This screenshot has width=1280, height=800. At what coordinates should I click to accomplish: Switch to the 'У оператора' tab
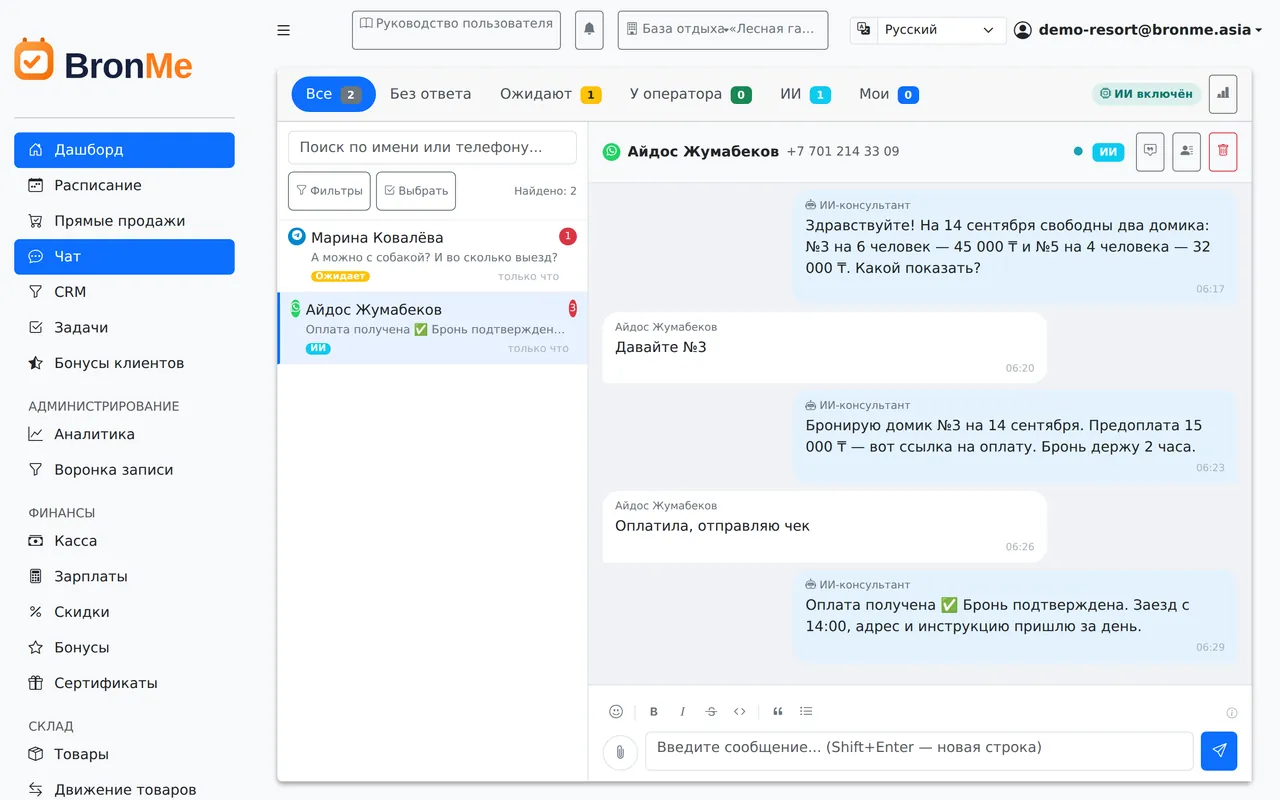pos(690,94)
